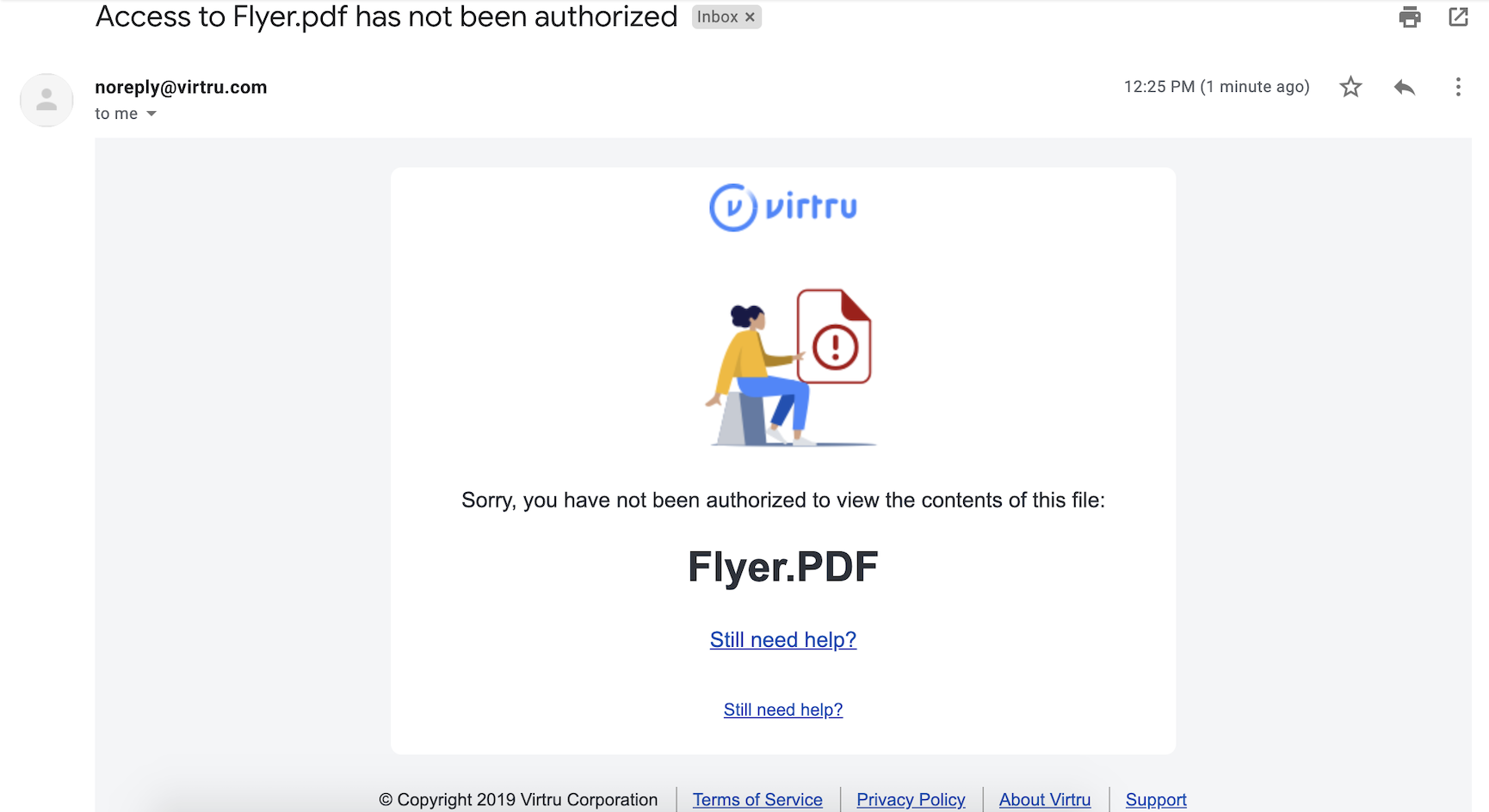Print this email with the printer icon
This screenshot has width=1489, height=812.
pyautogui.click(x=1410, y=16)
